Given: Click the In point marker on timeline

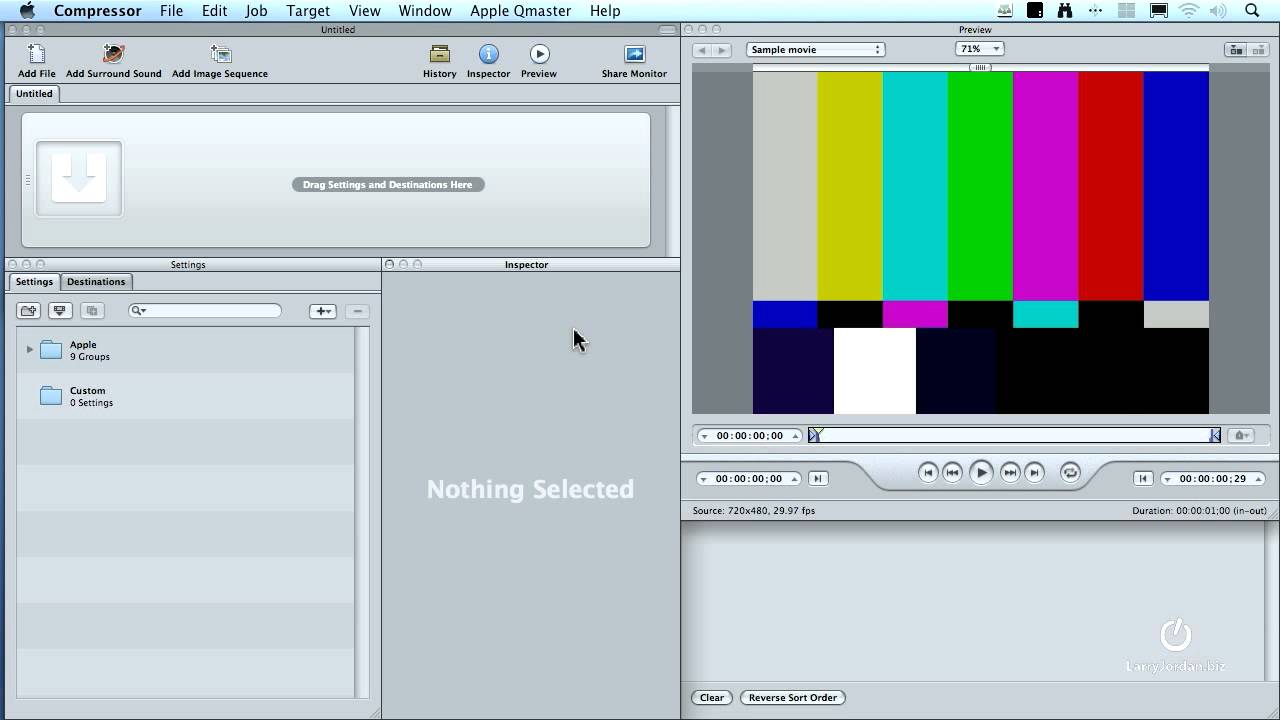Looking at the screenshot, I should tap(815, 435).
